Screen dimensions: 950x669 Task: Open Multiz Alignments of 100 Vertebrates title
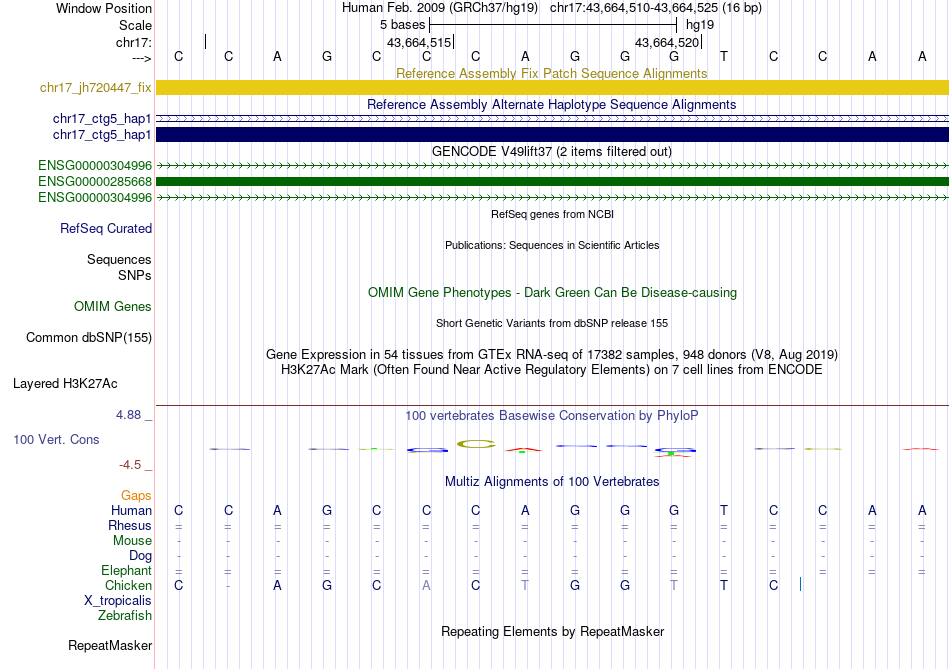pos(552,481)
